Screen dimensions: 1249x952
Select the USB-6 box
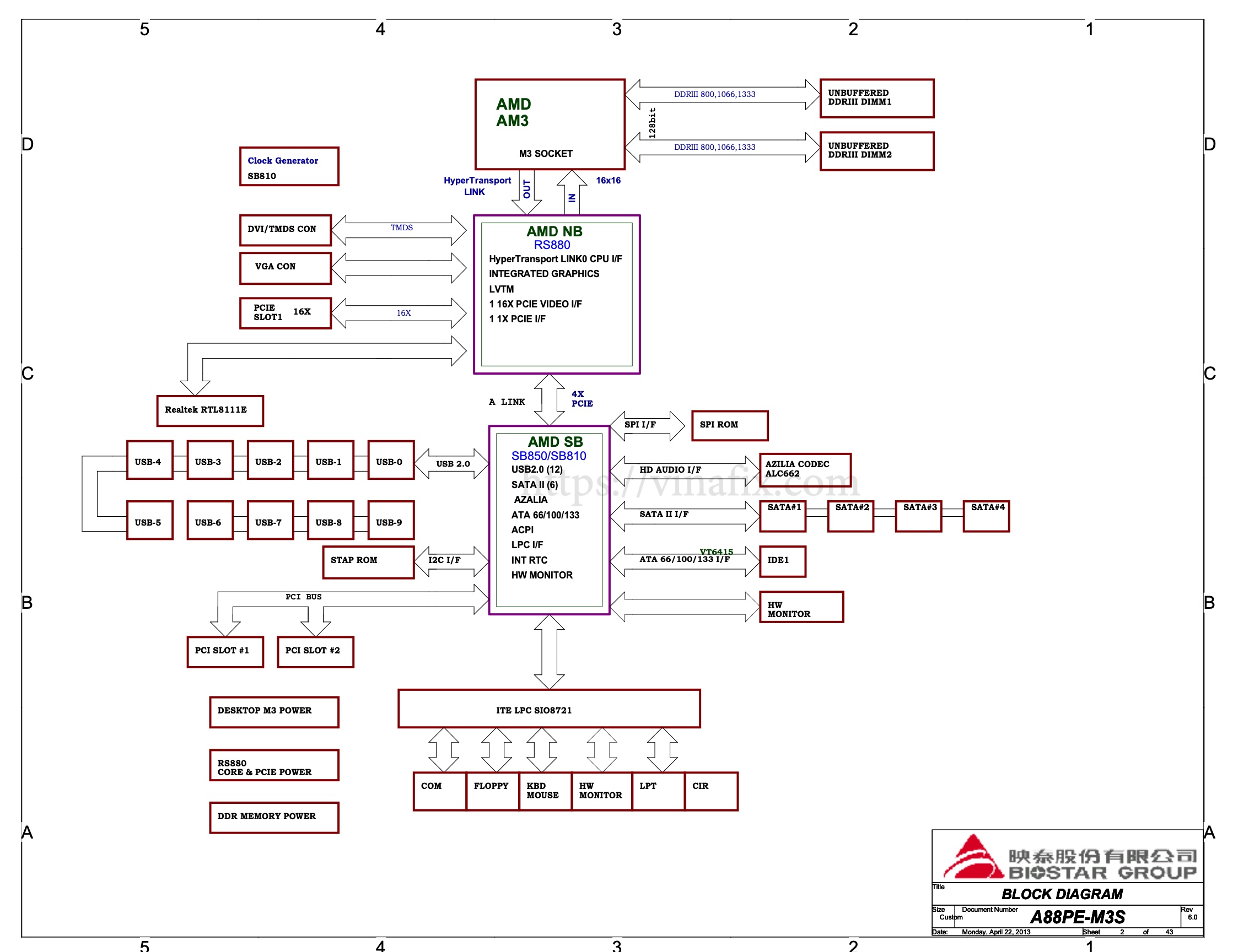[x=210, y=520]
